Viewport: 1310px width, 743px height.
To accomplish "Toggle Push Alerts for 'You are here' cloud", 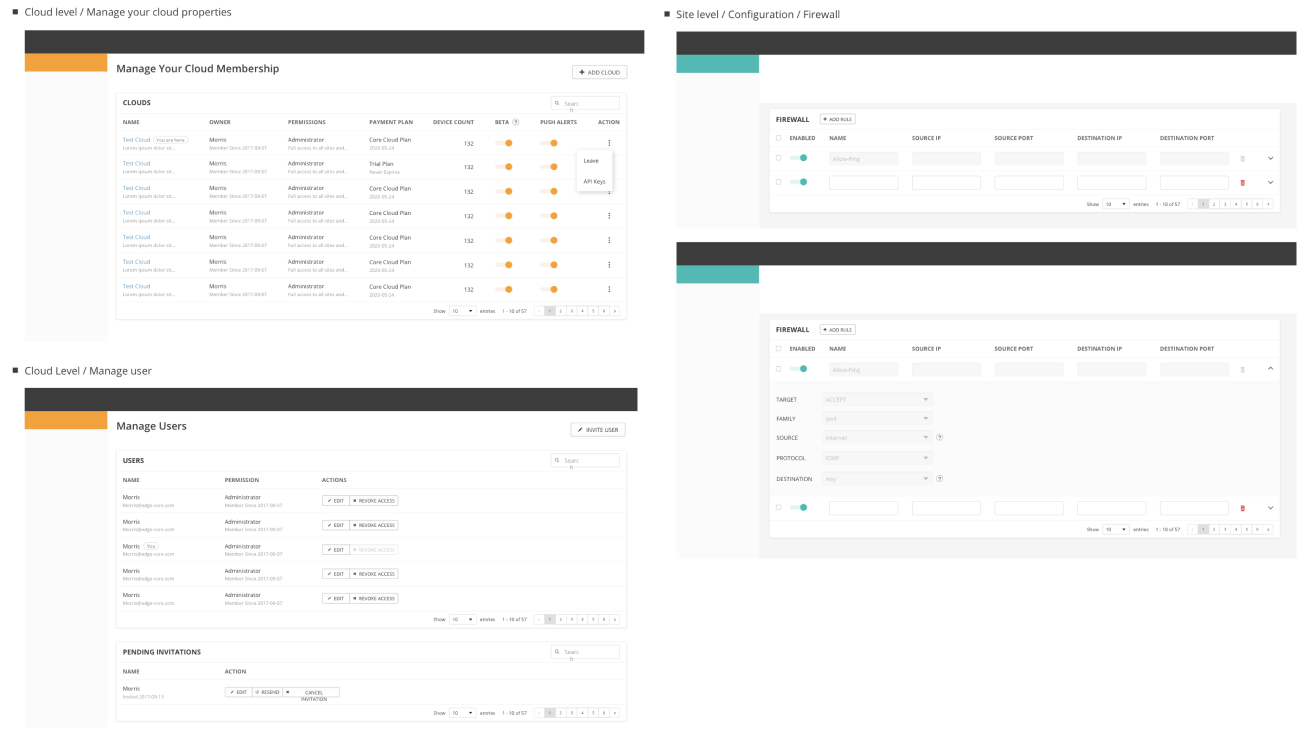I will pos(549,143).
